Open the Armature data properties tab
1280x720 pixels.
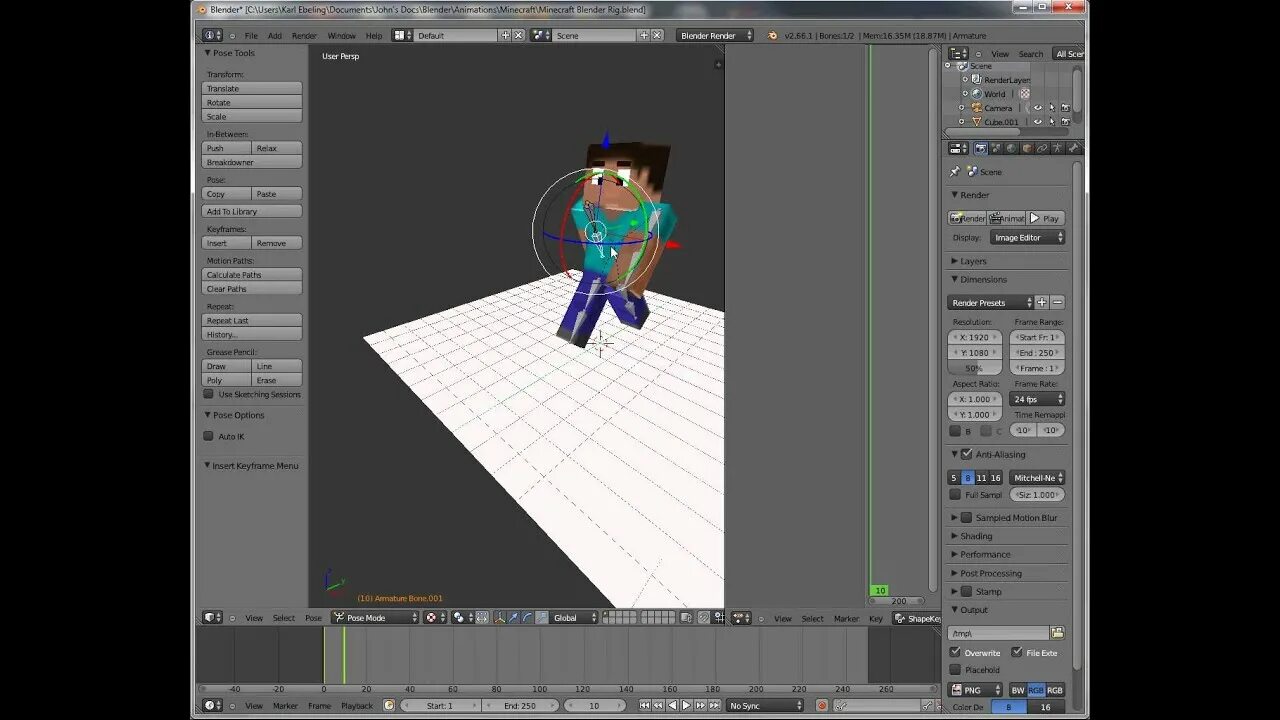[1057, 148]
